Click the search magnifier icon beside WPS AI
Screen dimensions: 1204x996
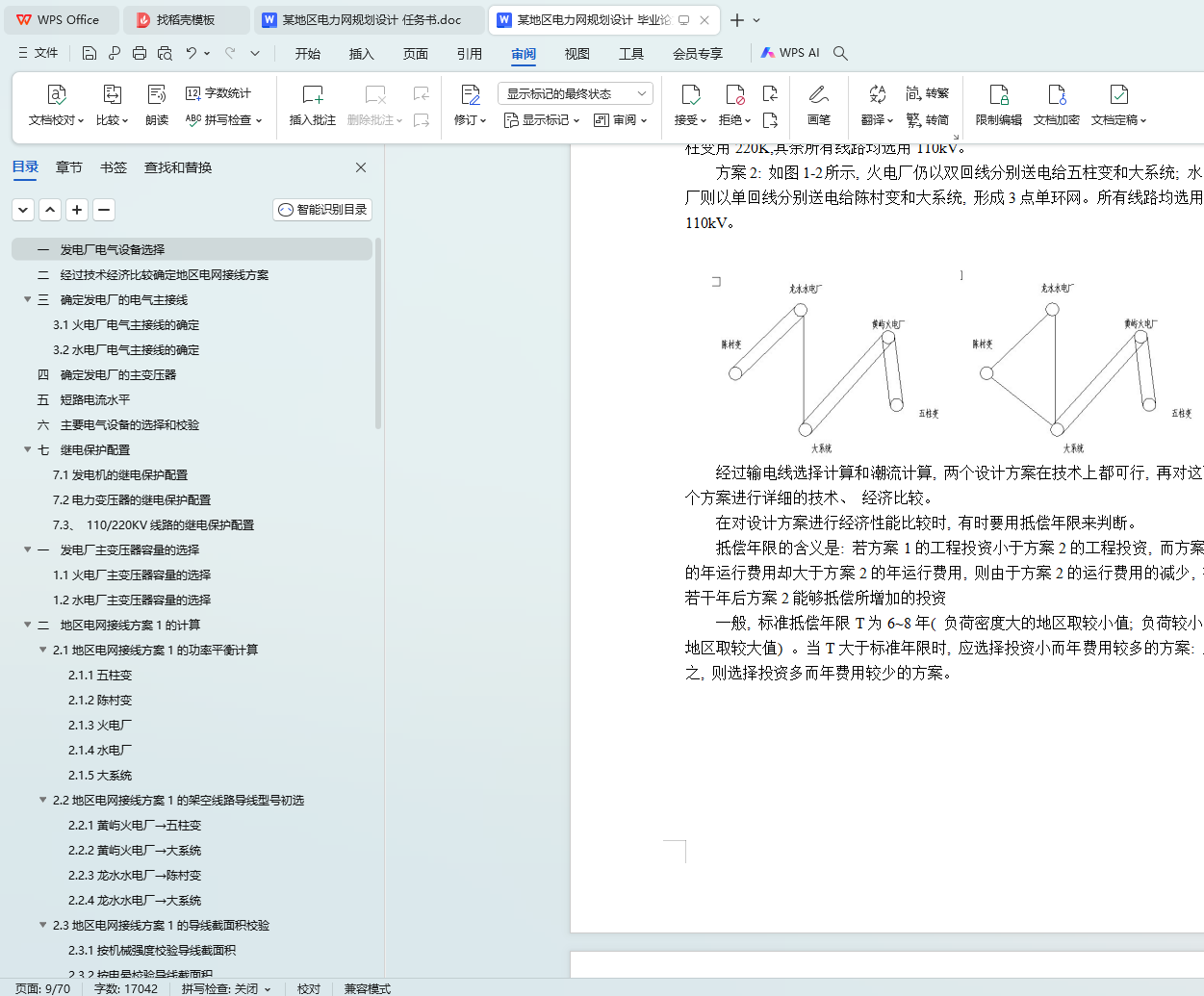(x=840, y=53)
